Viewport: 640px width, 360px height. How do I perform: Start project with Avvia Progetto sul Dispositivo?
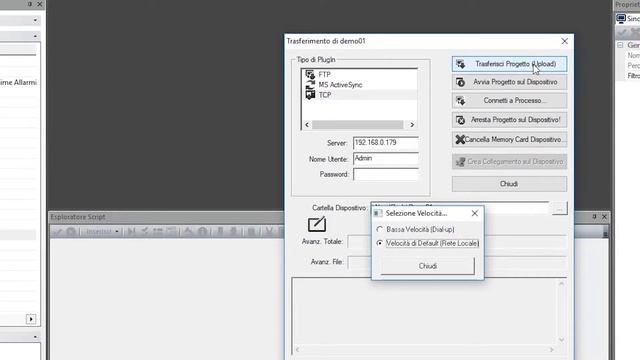(509, 82)
